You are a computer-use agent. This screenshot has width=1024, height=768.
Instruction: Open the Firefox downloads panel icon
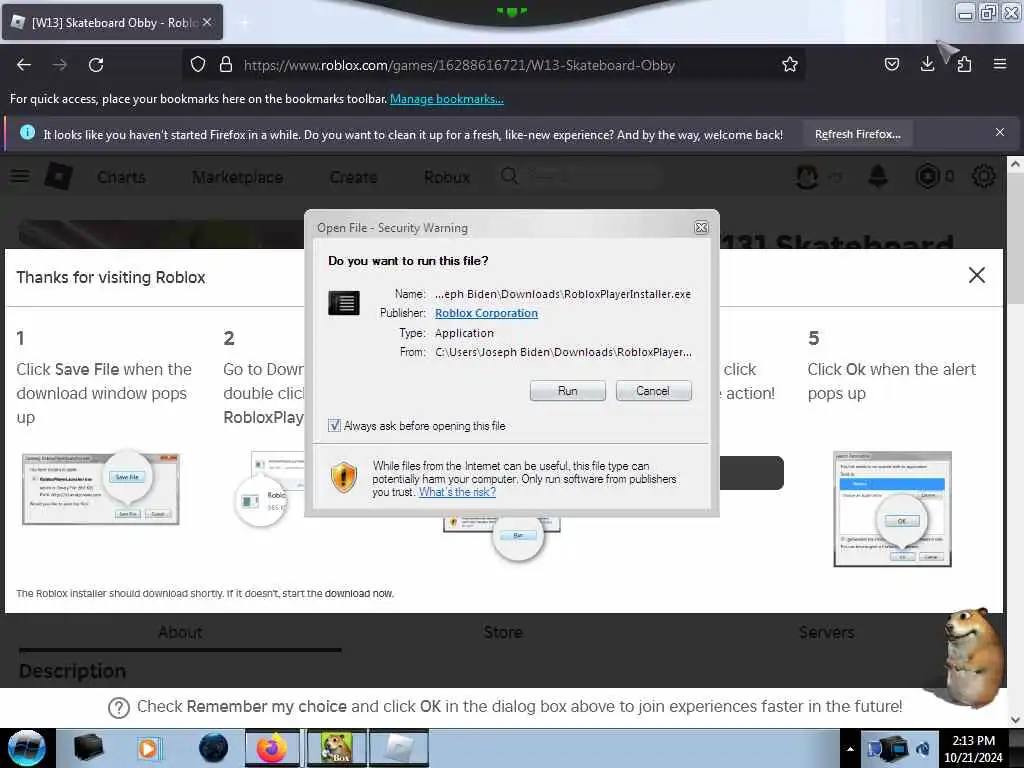coord(927,65)
